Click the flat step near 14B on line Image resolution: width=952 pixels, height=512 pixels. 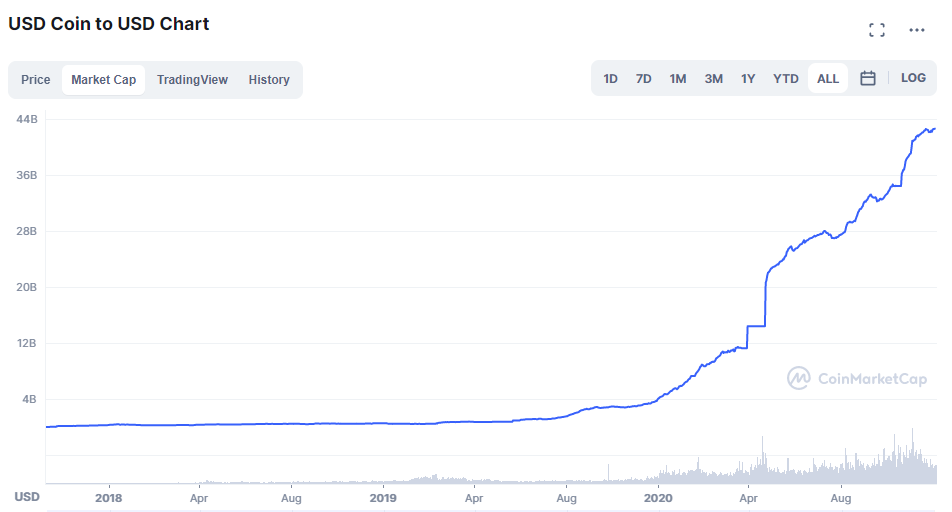click(x=756, y=326)
